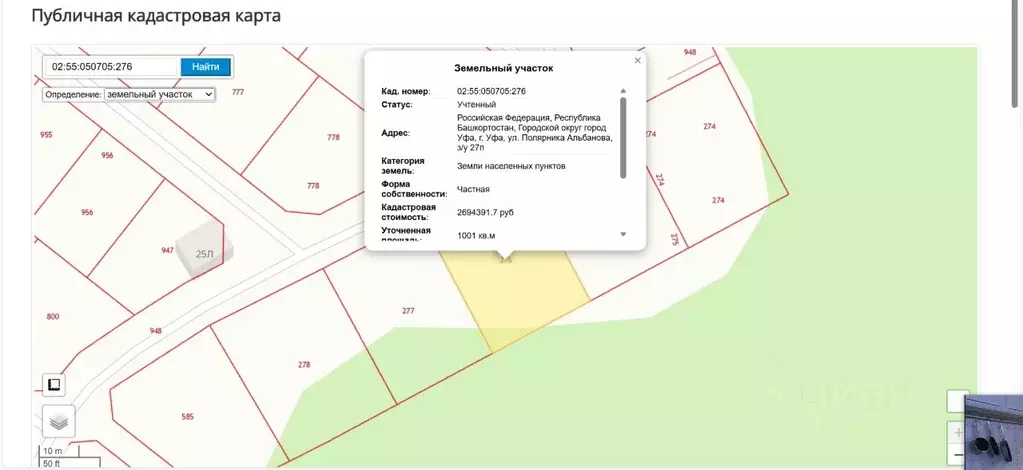The width and height of the screenshot is (1023, 470).
Task: Open the земельный участок type dropdown
Action: 129,94
